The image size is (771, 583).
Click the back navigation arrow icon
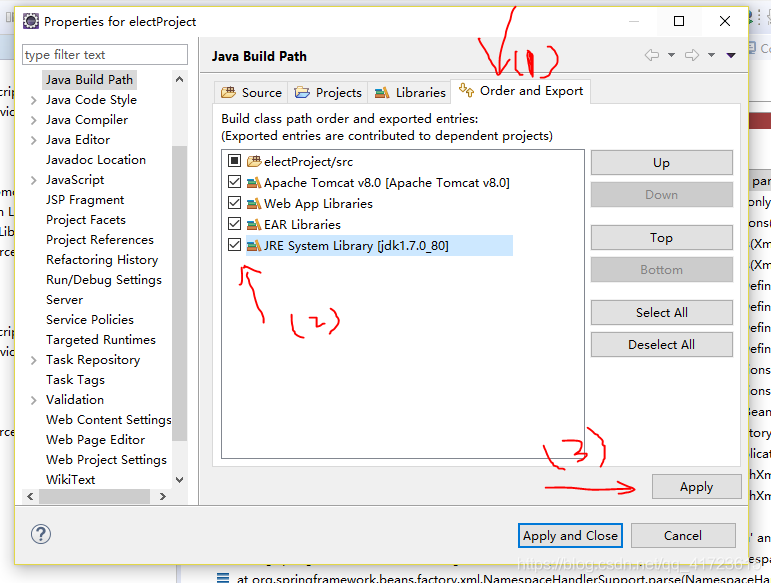point(652,55)
